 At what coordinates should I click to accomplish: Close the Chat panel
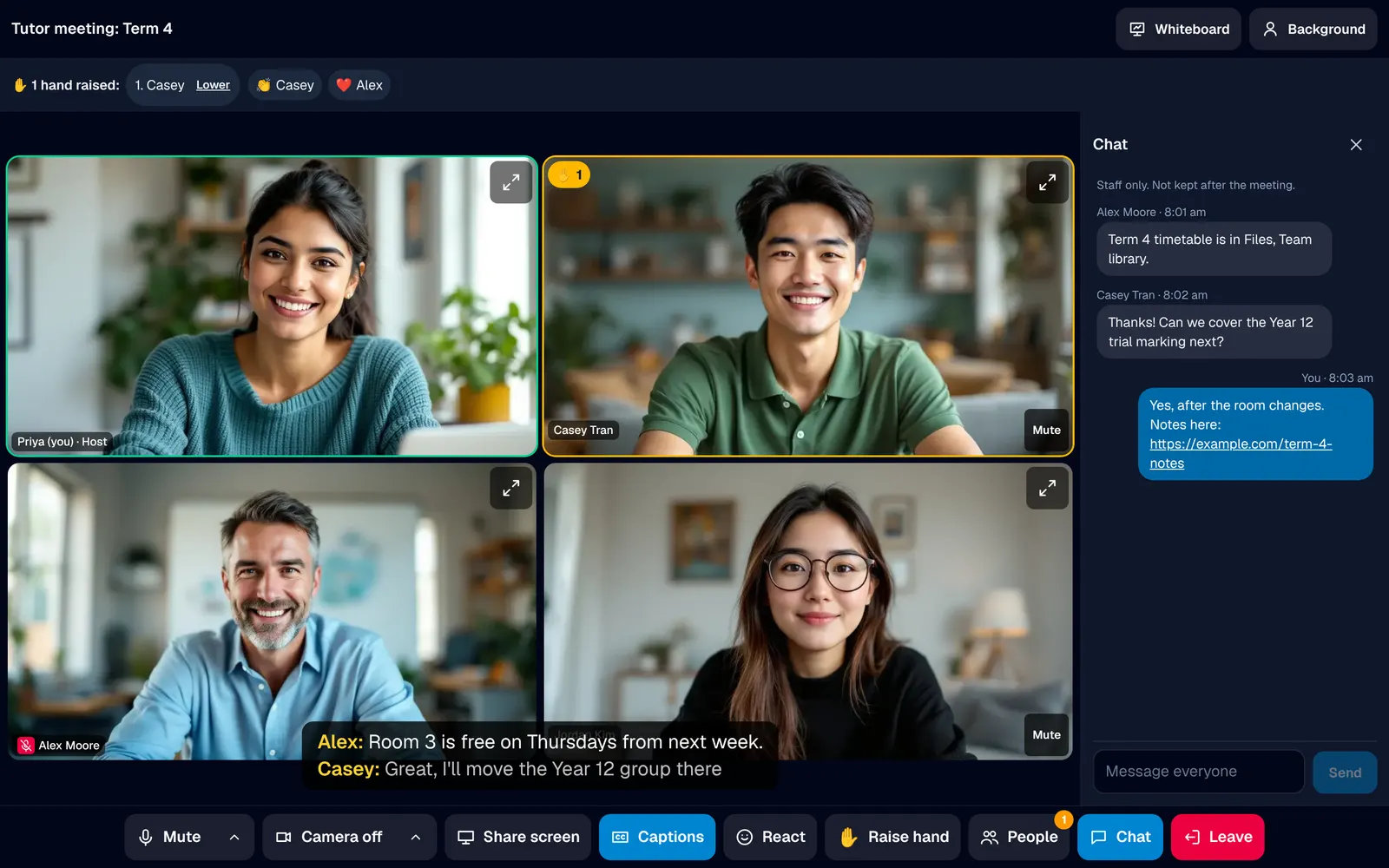pyautogui.click(x=1356, y=145)
